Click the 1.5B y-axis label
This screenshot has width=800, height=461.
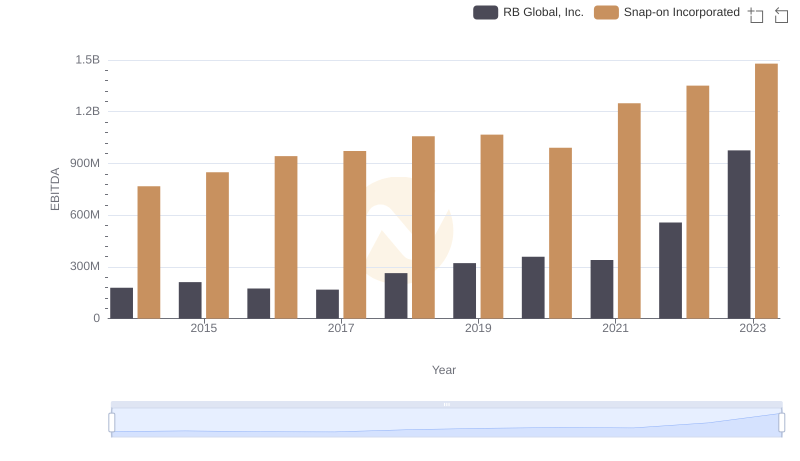(88, 60)
